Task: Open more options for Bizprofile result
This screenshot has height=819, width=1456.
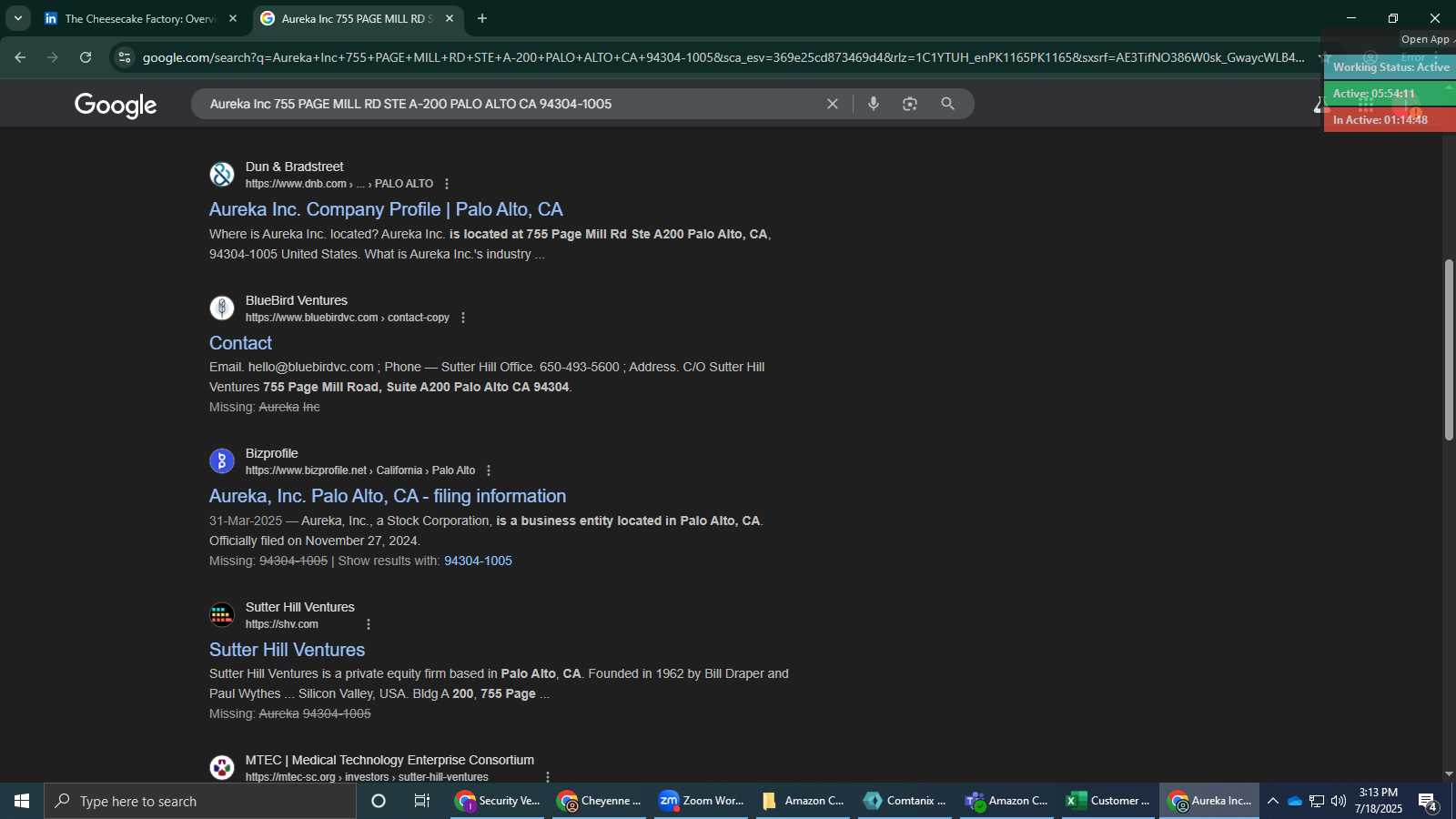Action: pyautogui.click(x=489, y=470)
